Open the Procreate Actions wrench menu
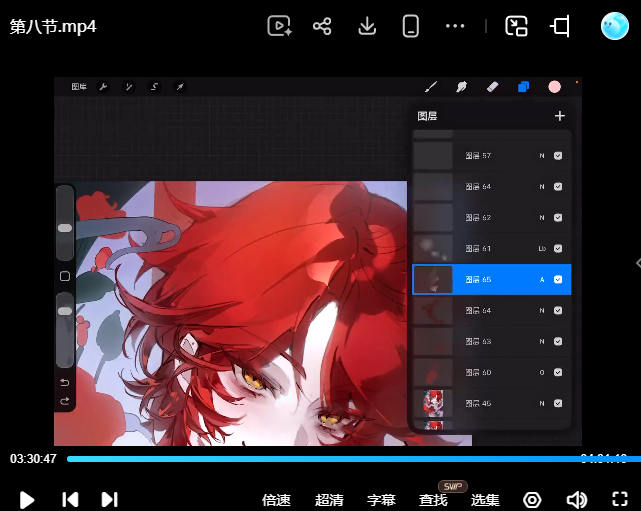This screenshot has width=641, height=511. tap(103, 87)
